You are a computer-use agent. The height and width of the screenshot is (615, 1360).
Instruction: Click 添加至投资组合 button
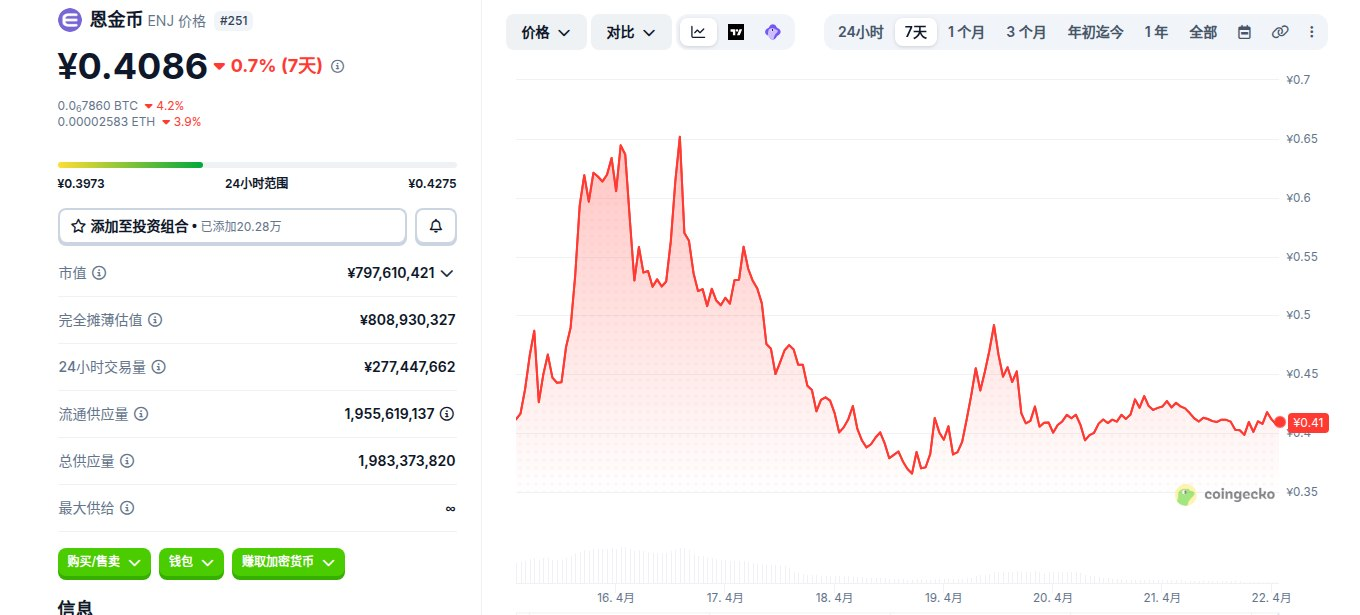(232, 227)
